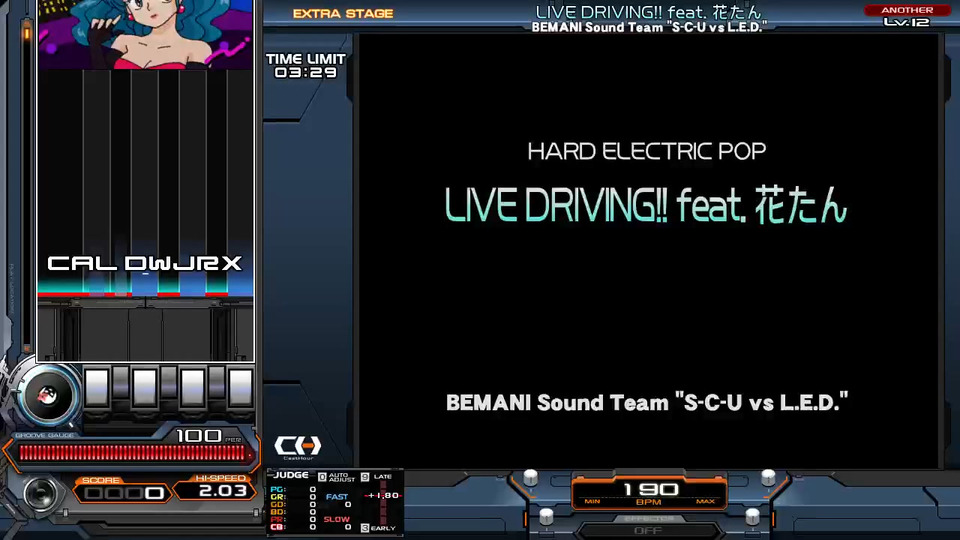Tap the second white key
Screen dimensions: 960x540
144,388
